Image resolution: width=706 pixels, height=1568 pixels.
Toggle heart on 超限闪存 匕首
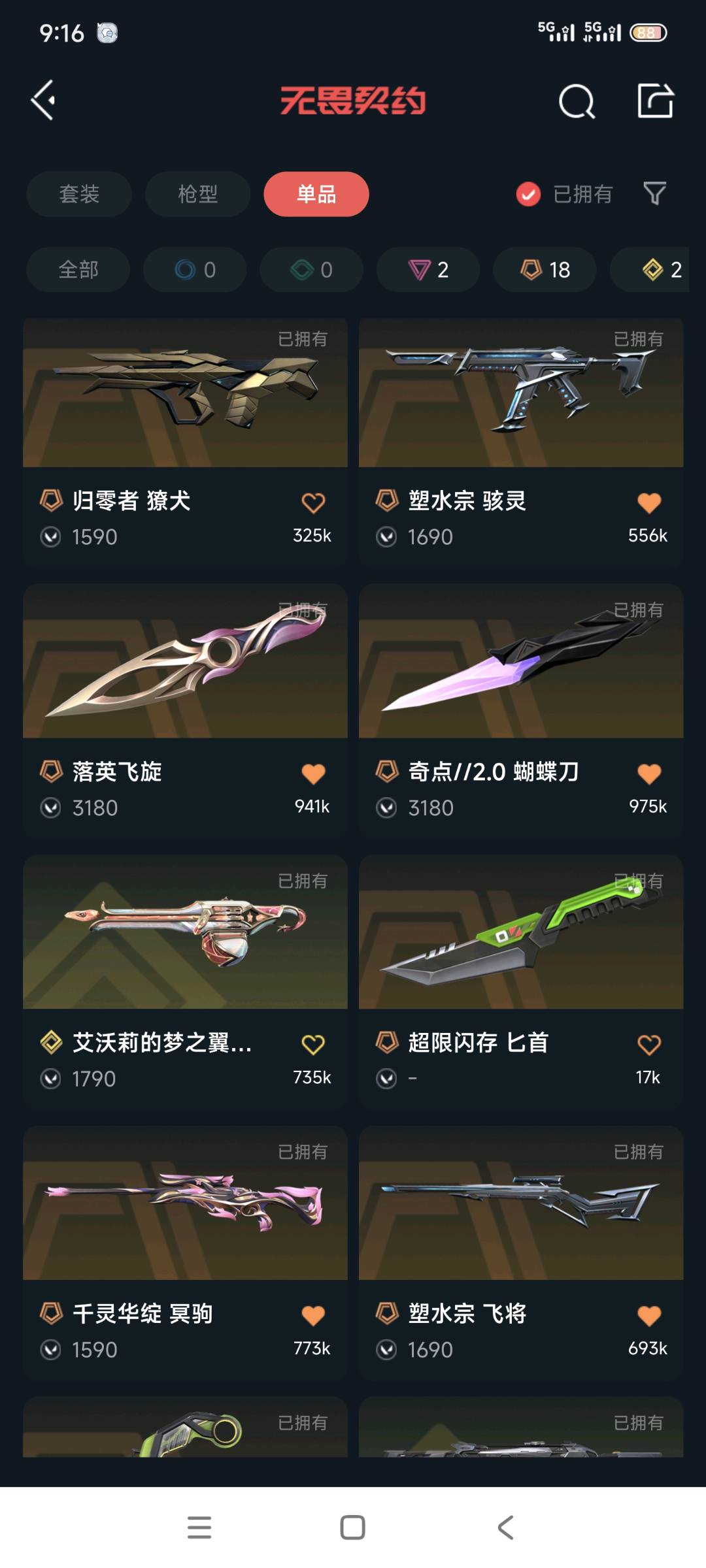[x=649, y=1045]
